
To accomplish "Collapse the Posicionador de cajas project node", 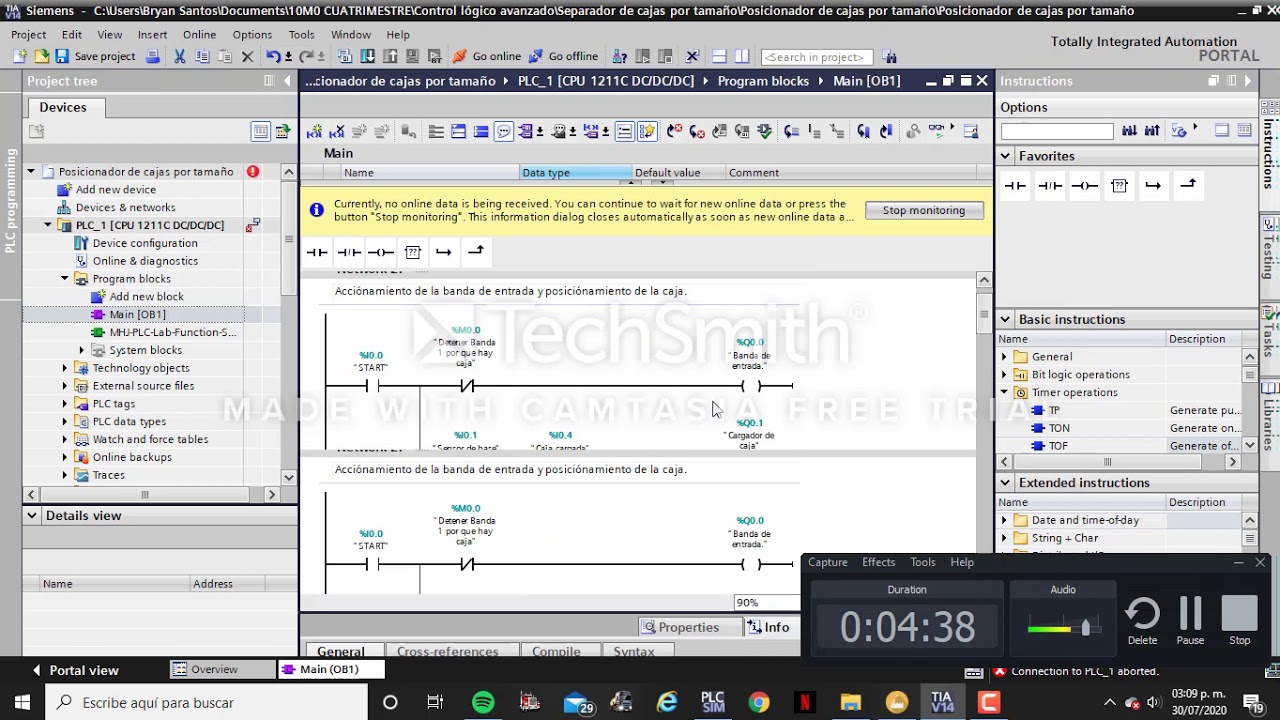I will pos(31,172).
